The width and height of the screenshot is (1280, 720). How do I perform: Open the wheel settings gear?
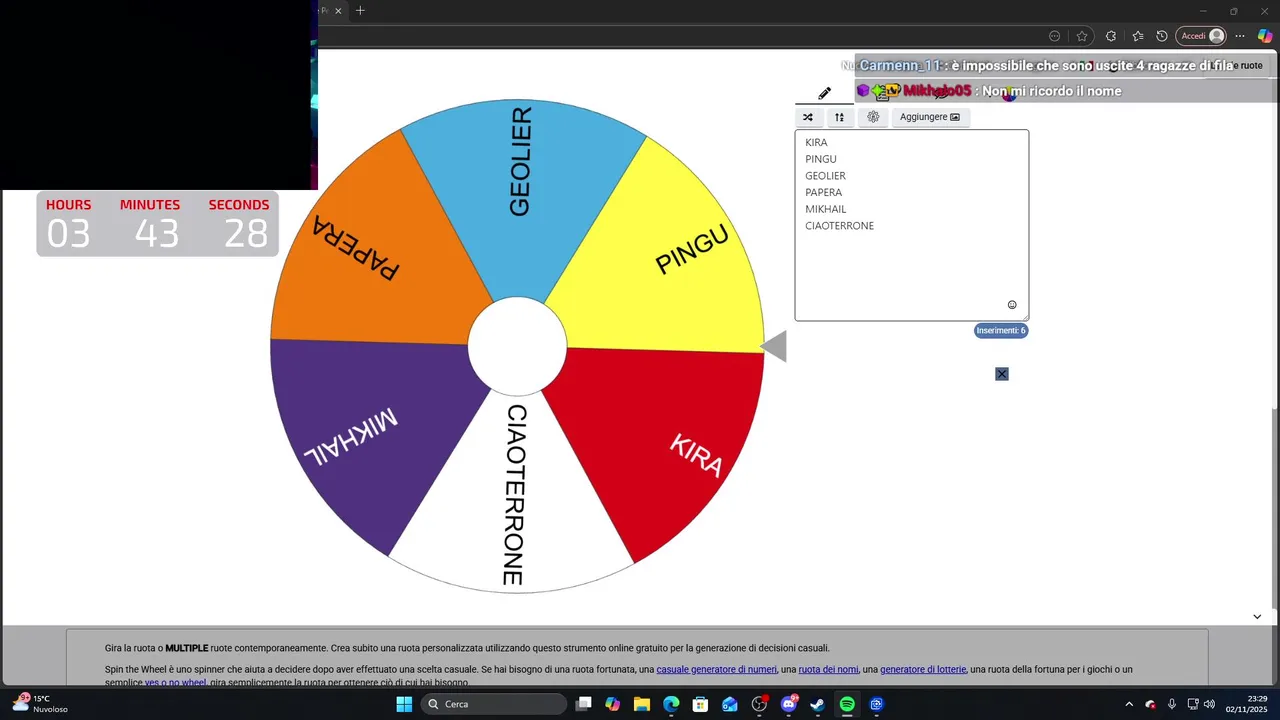(873, 117)
